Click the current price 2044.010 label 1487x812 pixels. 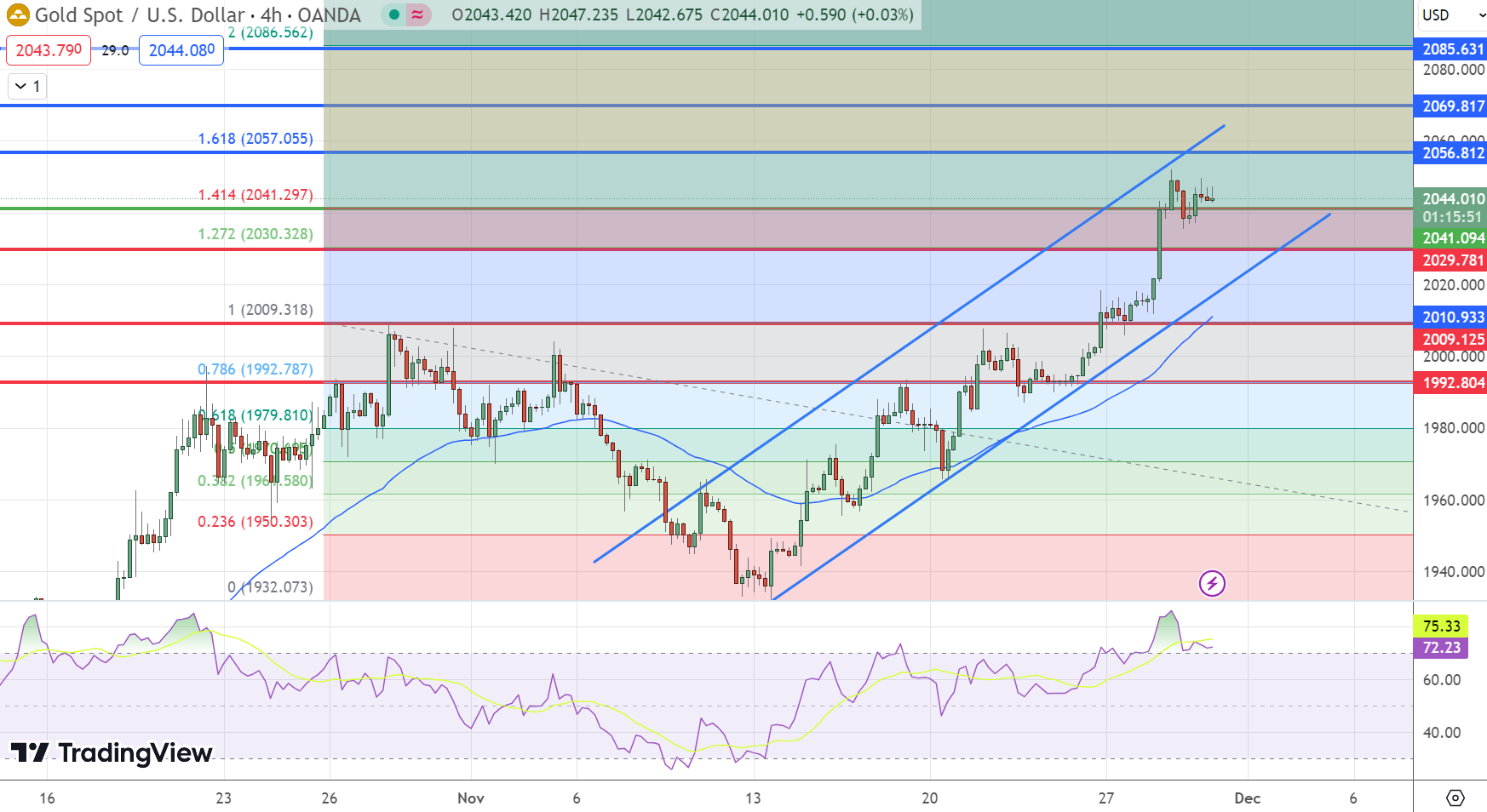click(x=1451, y=198)
